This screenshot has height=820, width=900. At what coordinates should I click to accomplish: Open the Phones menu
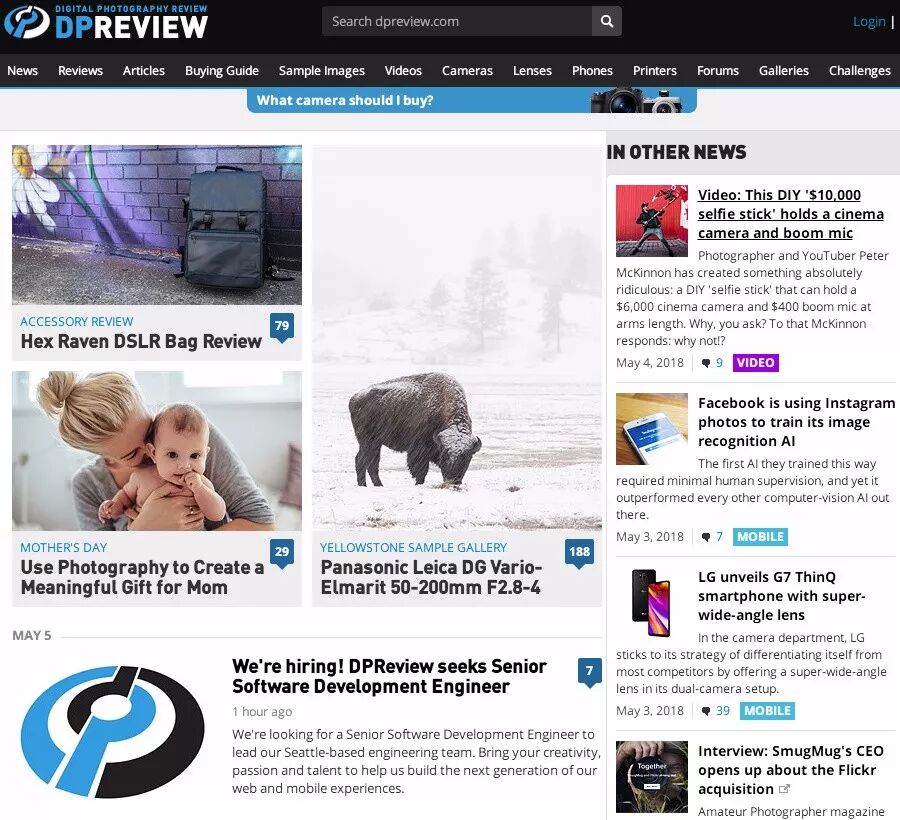[592, 71]
